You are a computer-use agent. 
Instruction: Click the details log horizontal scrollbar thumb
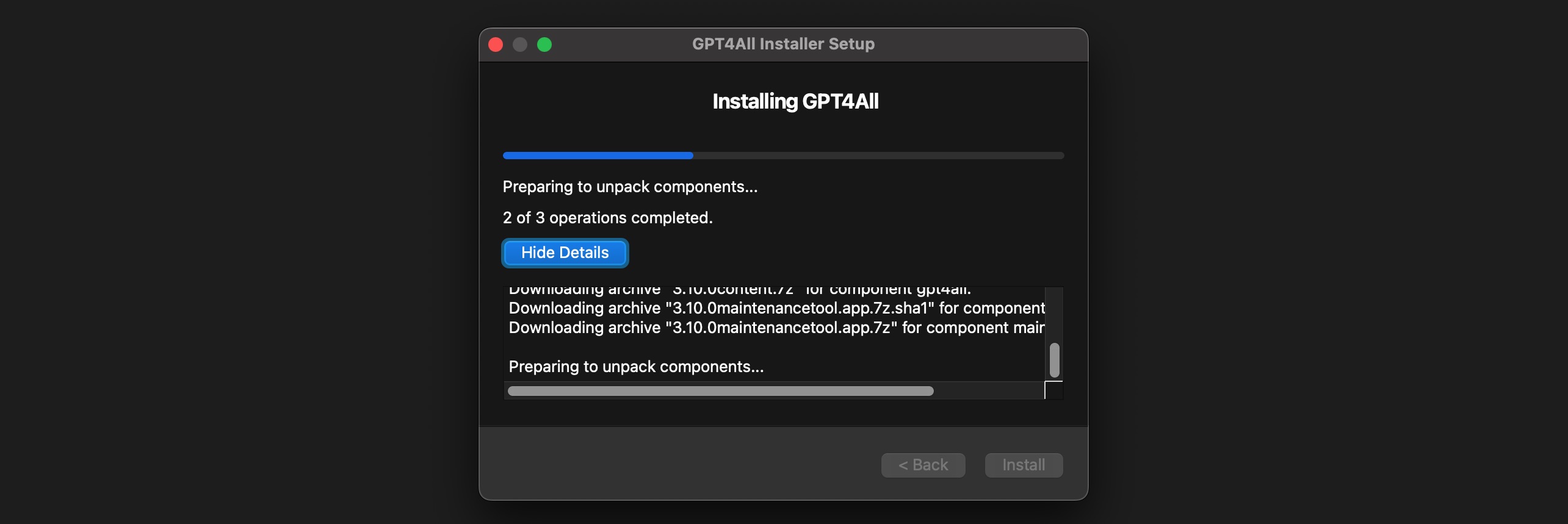[x=720, y=391]
